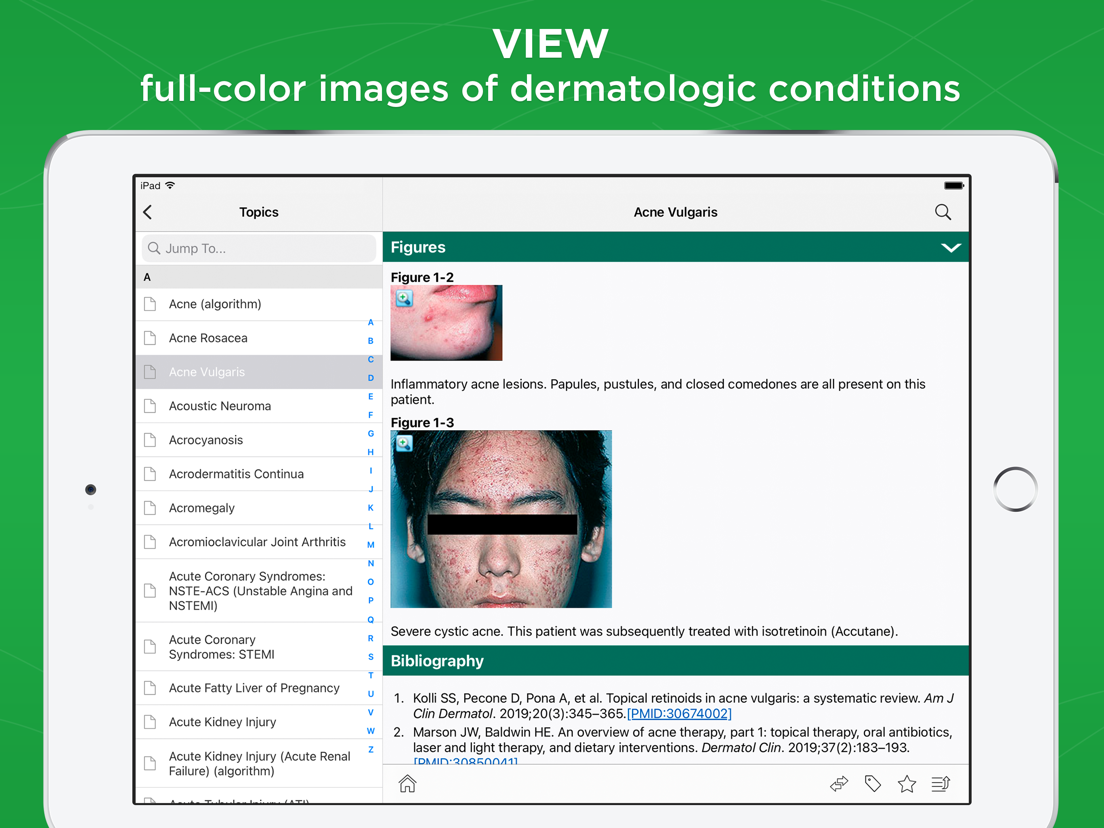Jump to index letter W
The height and width of the screenshot is (828, 1104).
[370, 731]
